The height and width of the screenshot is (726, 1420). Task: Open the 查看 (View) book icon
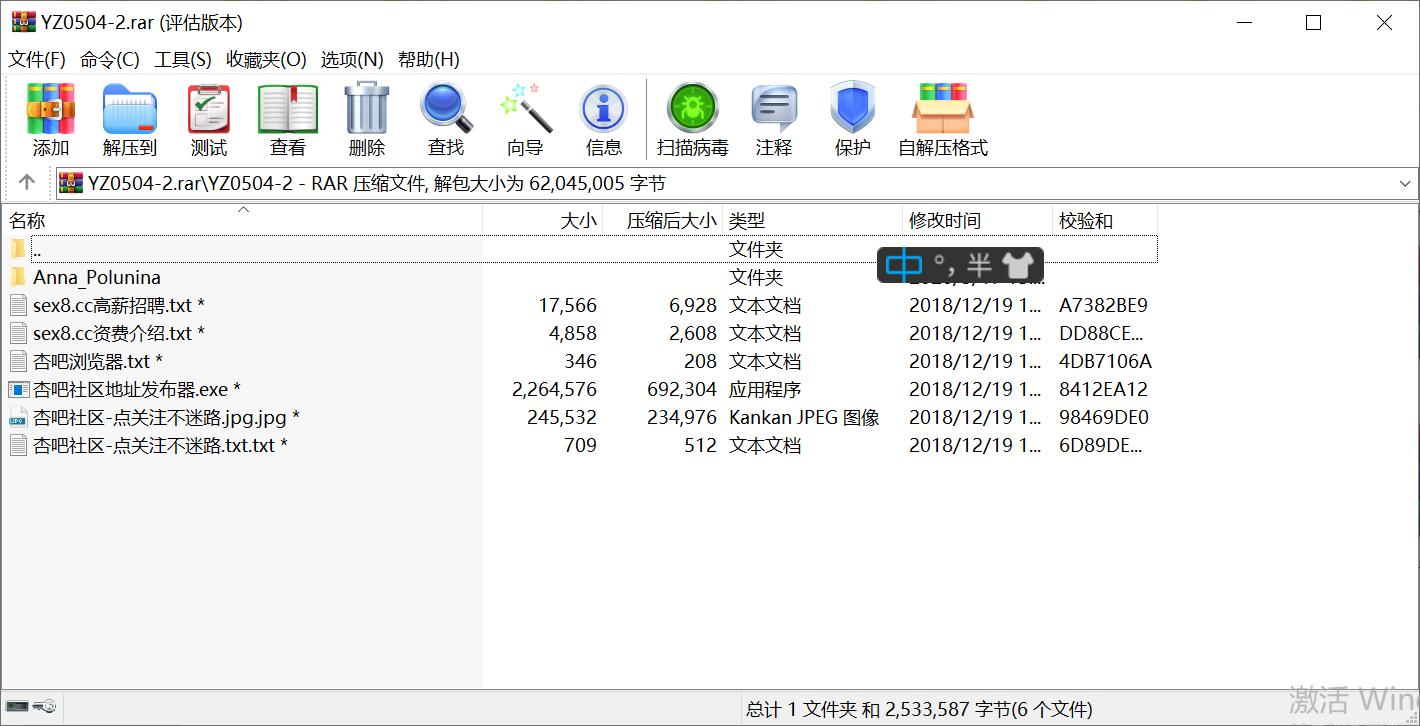tap(288, 108)
